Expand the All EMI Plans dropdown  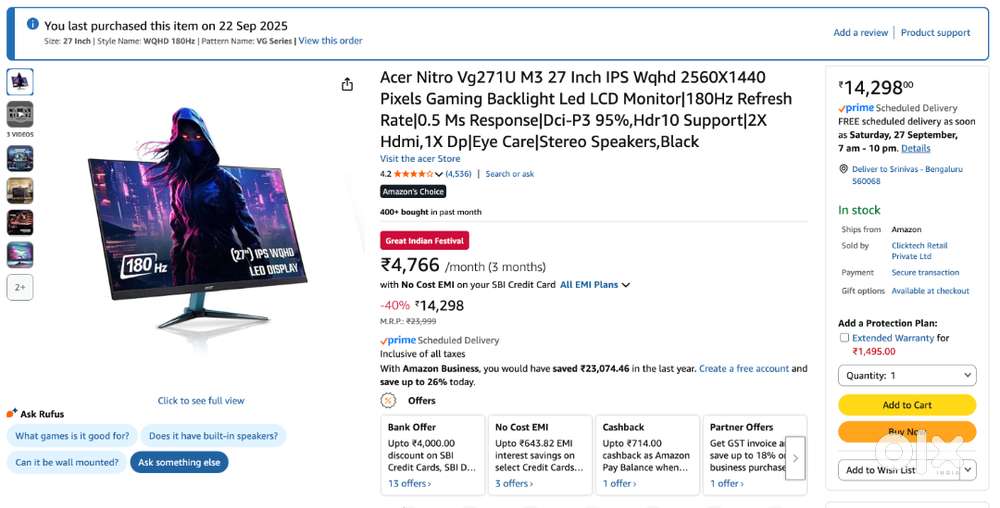(x=595, y=285)
